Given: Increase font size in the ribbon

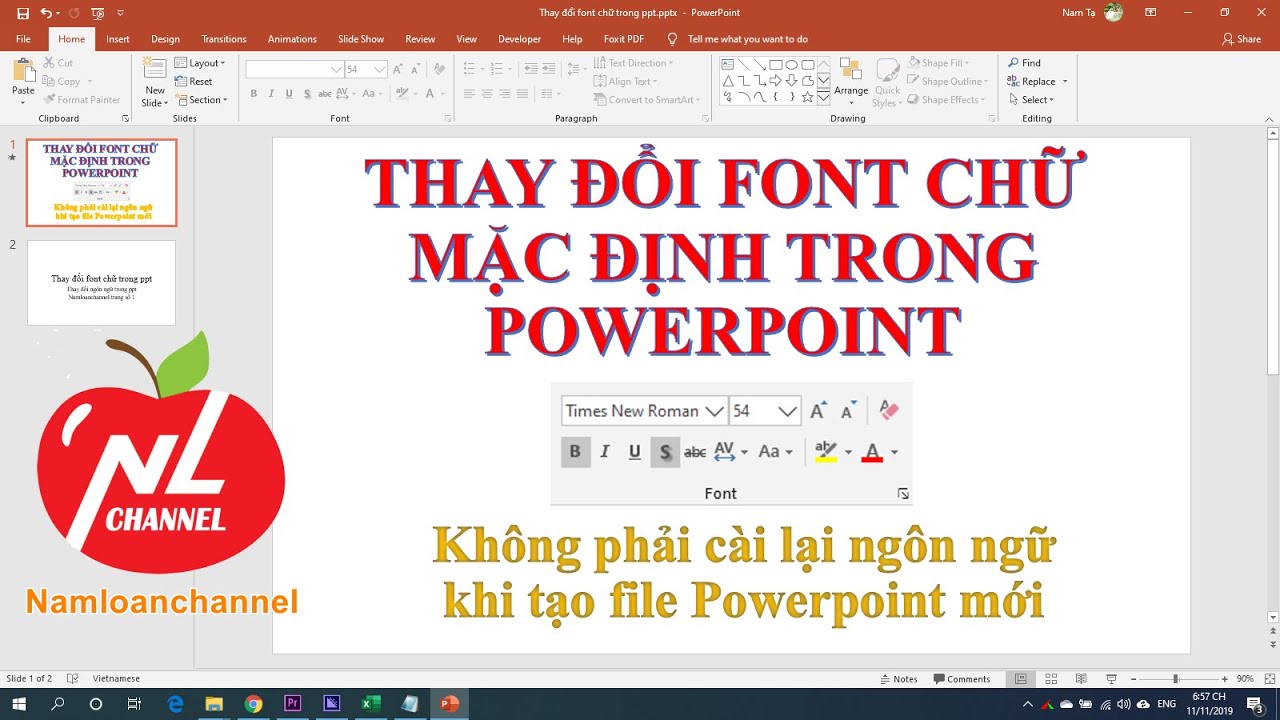Looking at the screenshot, I should (398, 69).
